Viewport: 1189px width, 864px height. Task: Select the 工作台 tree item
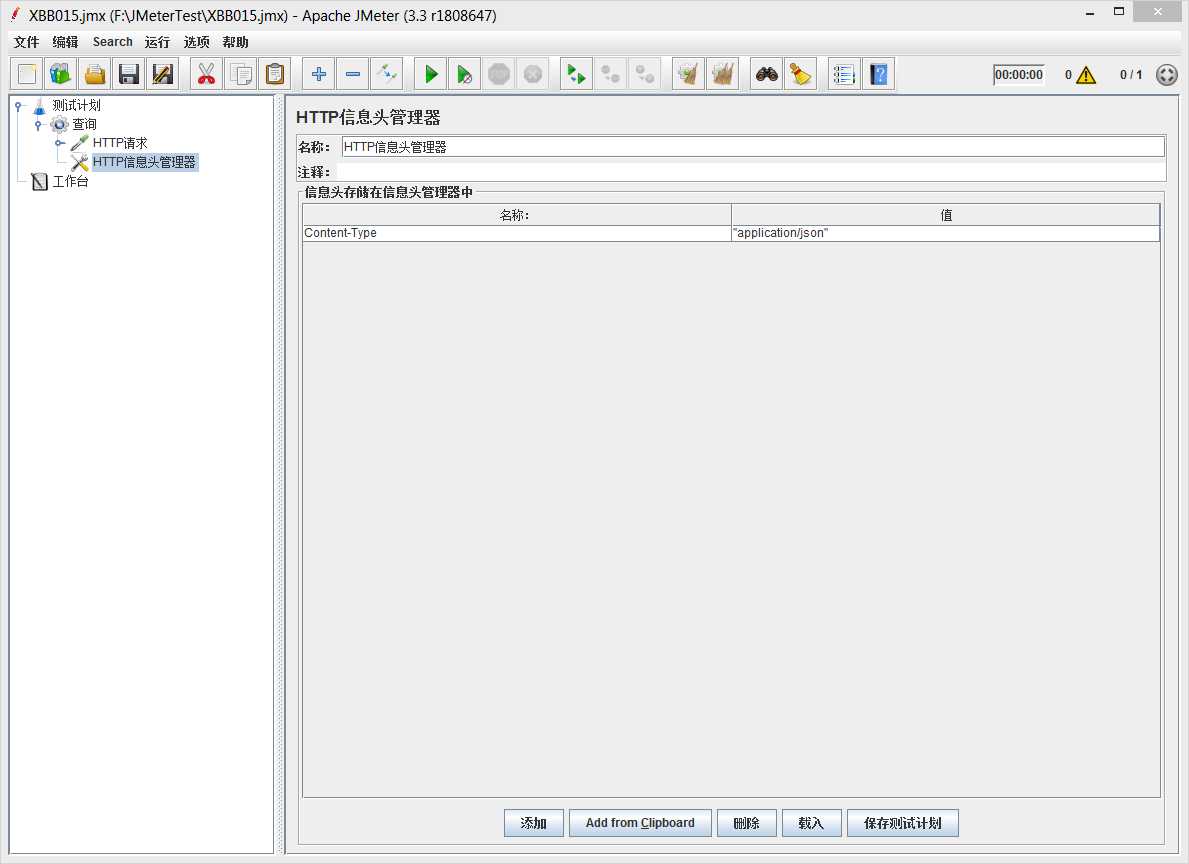click(x=70, y=181)
